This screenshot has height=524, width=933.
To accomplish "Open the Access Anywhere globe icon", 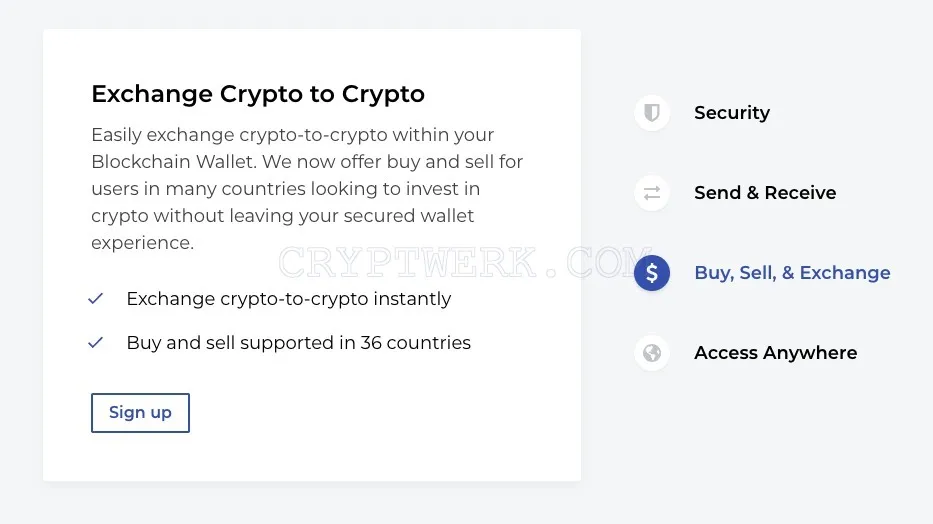I will coord(652,353).
